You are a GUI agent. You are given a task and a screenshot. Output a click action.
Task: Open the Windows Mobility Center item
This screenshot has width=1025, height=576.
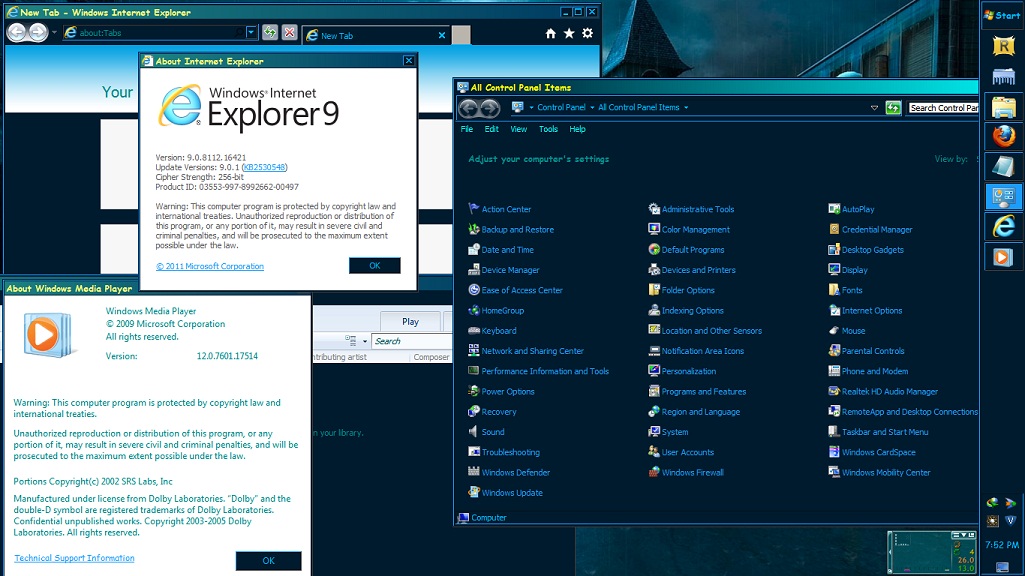[x=879, y=472]
